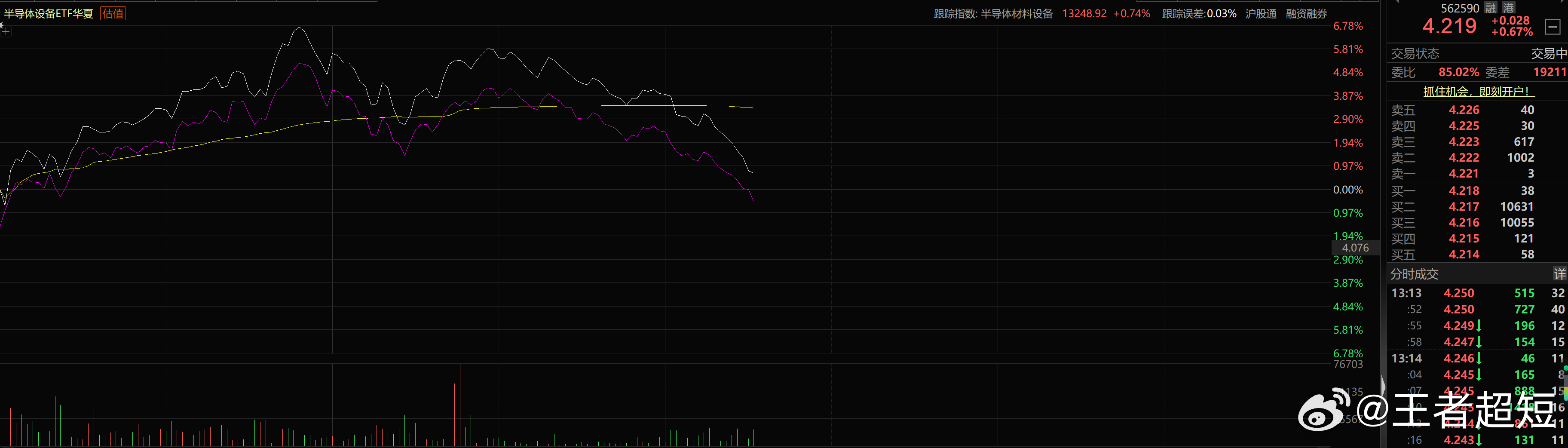Click the index value 13248.92
Screen dimensions: 1568x448
[1084, 13]
